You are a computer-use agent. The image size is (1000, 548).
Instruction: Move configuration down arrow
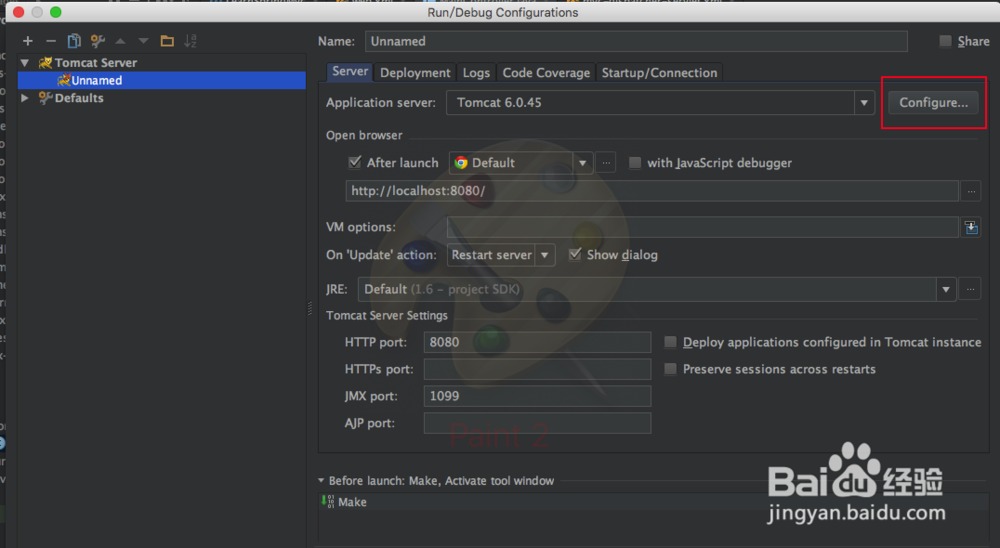tap(143, 41)
